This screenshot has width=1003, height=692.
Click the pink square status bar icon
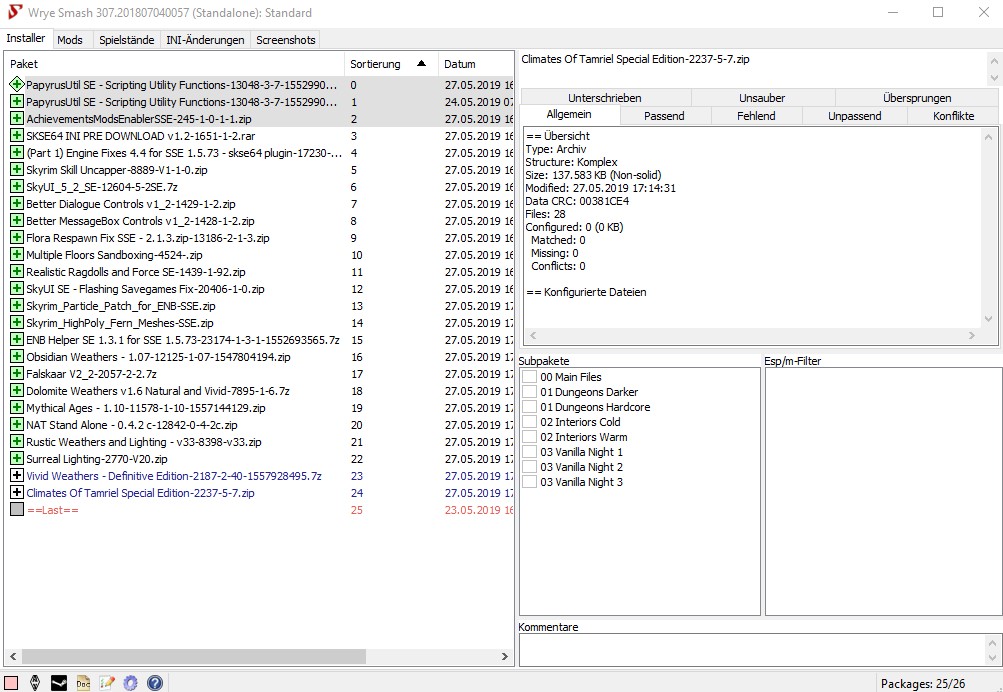[11, 682]
